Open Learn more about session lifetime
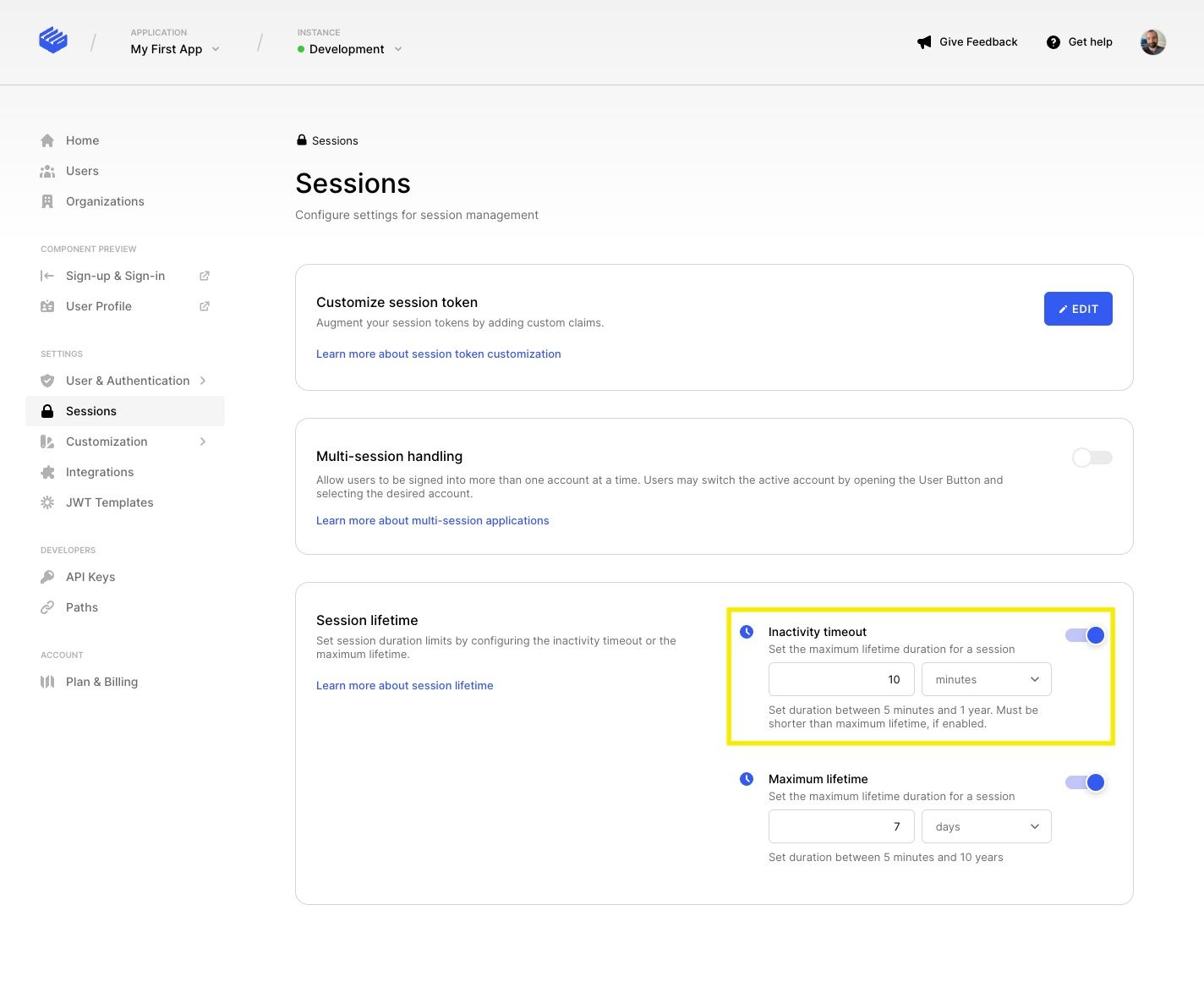The height and width of the screenshot is (993, 1204). click(404, 685)
